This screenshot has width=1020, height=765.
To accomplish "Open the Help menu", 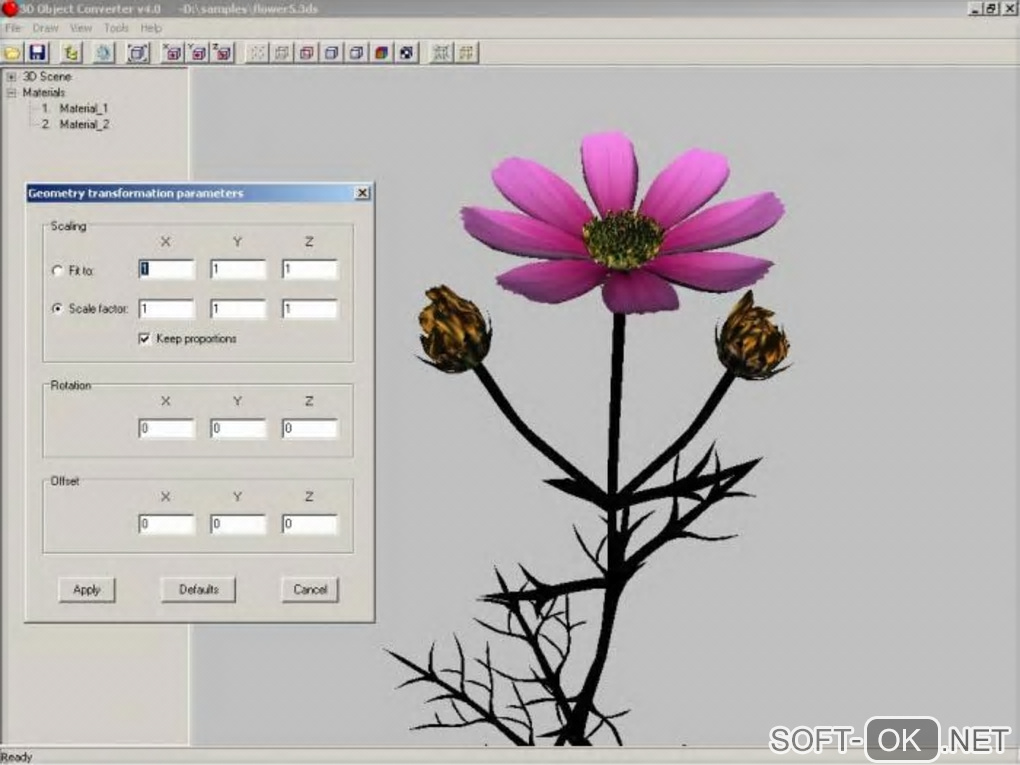I will (x=151, y=28).
